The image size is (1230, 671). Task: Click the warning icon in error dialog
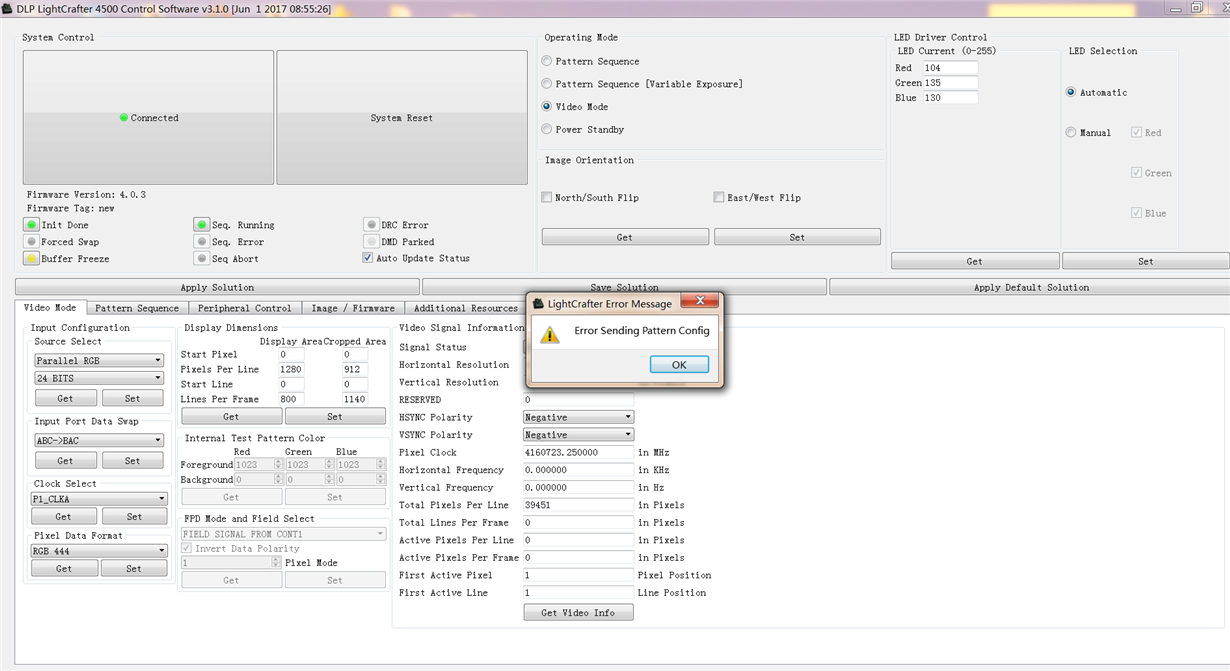550,335
